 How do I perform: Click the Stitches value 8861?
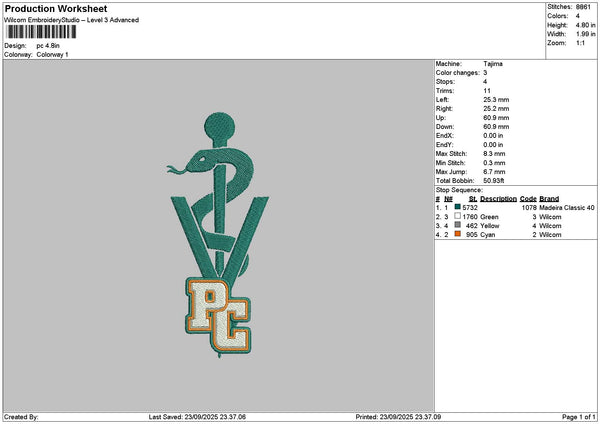583,7
